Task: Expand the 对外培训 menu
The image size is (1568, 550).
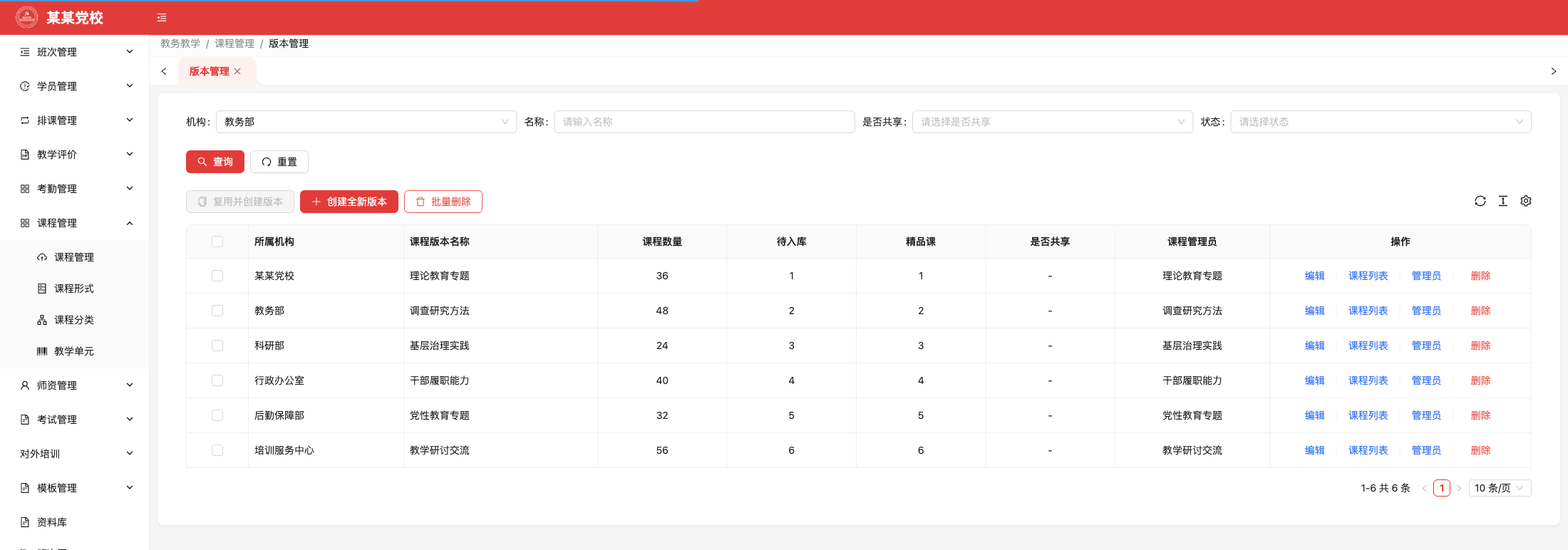Action: pyautogui.click(x=75, y=454)
